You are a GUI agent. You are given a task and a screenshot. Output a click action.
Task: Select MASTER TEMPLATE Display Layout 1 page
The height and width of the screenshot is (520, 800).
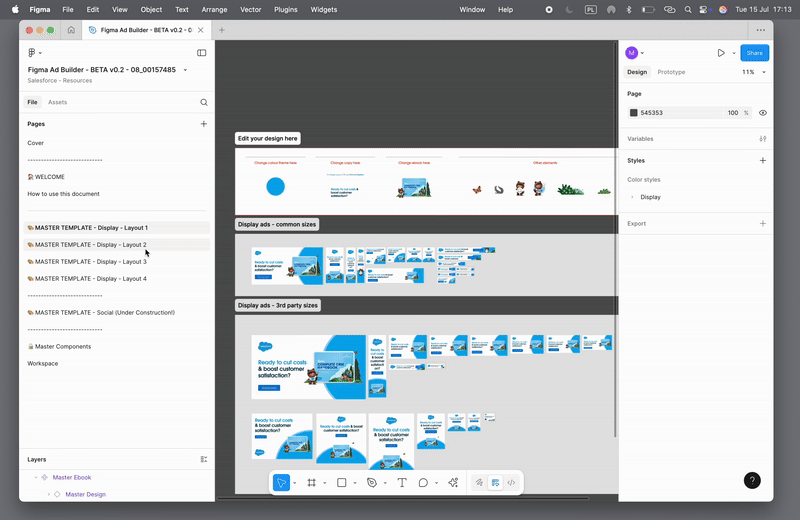[116, 228]
